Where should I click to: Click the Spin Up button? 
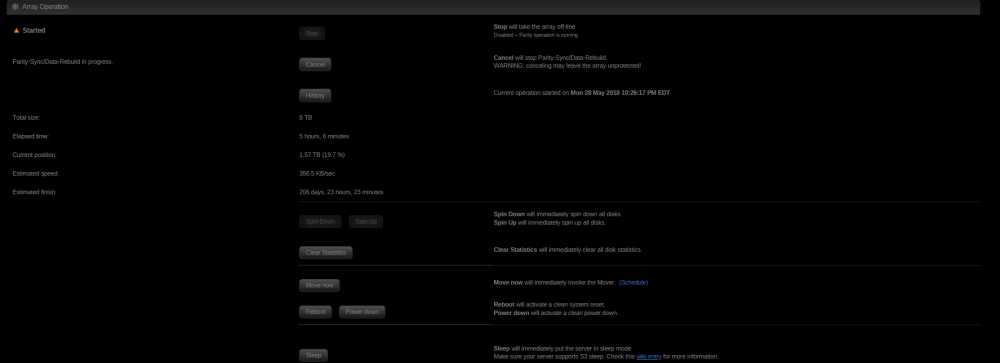coord(365,221)
